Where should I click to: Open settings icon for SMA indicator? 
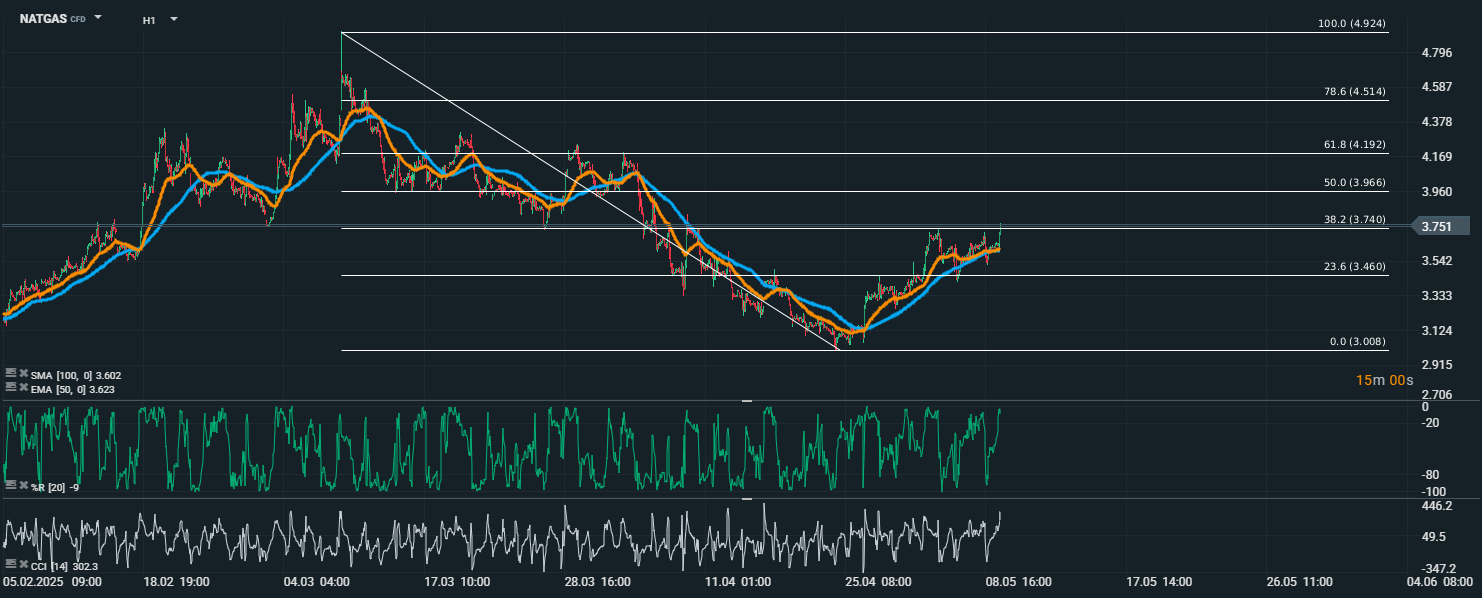[x=11, y=373]
